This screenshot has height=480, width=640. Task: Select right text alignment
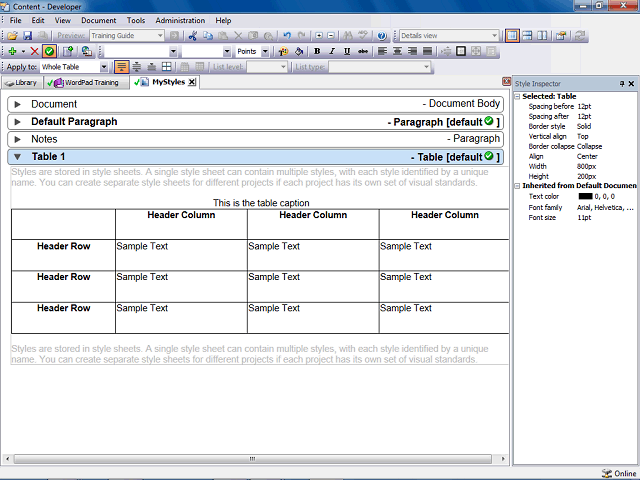(412, 51)
